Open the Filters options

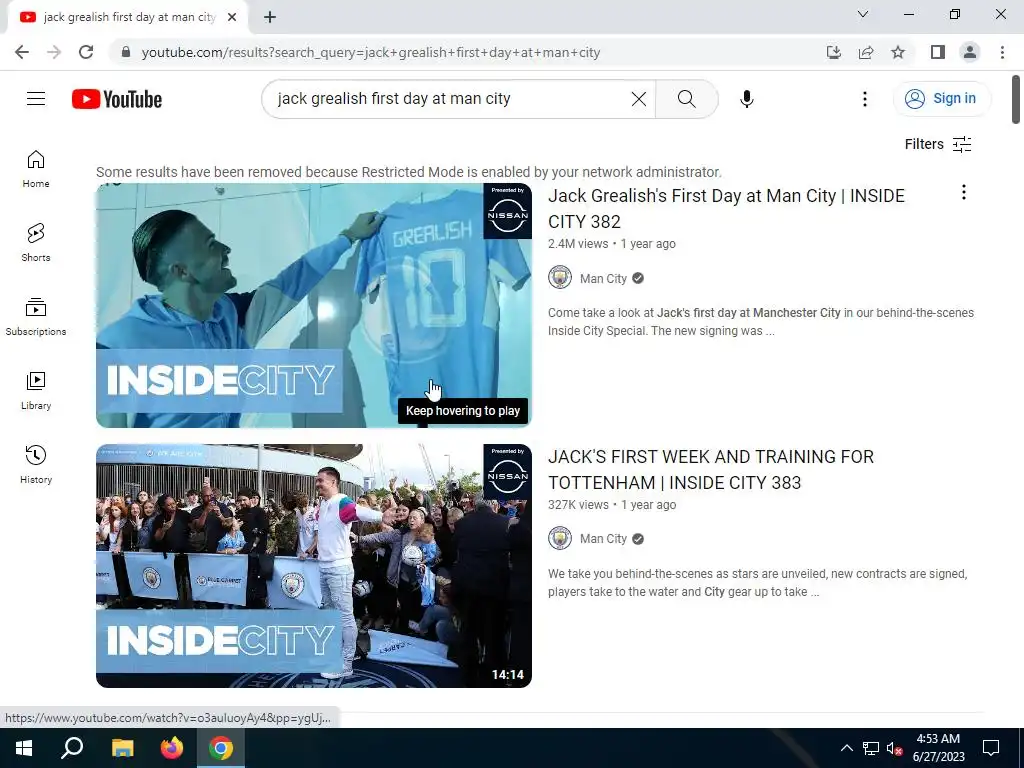tap(938, 144)
